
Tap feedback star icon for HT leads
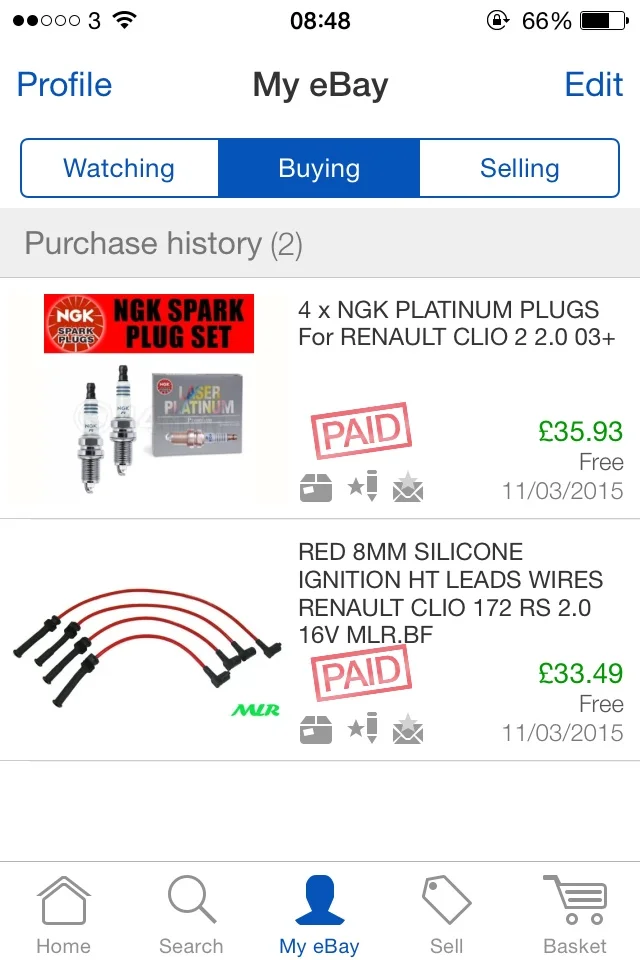363,727
